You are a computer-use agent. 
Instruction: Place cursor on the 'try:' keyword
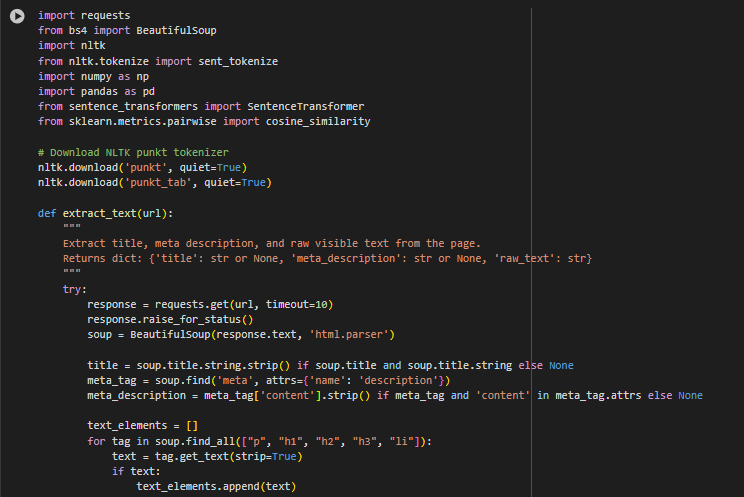(74, 289)
